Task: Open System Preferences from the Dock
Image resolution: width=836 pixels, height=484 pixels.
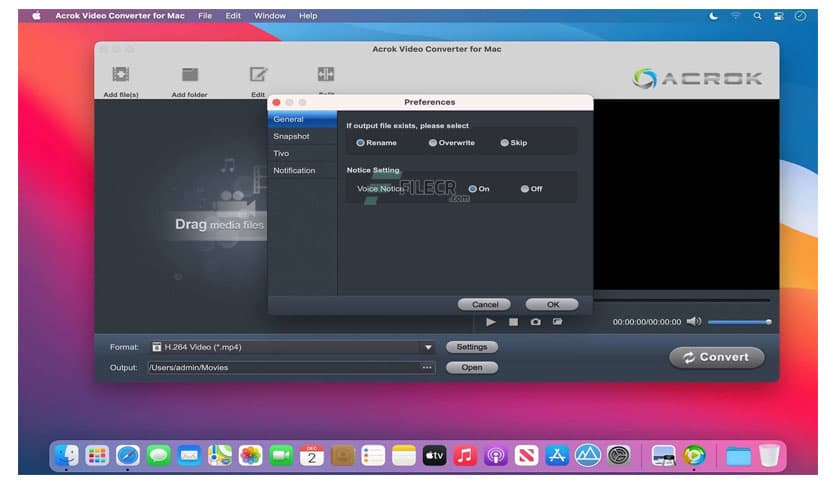Action: (x=618, y=456)
